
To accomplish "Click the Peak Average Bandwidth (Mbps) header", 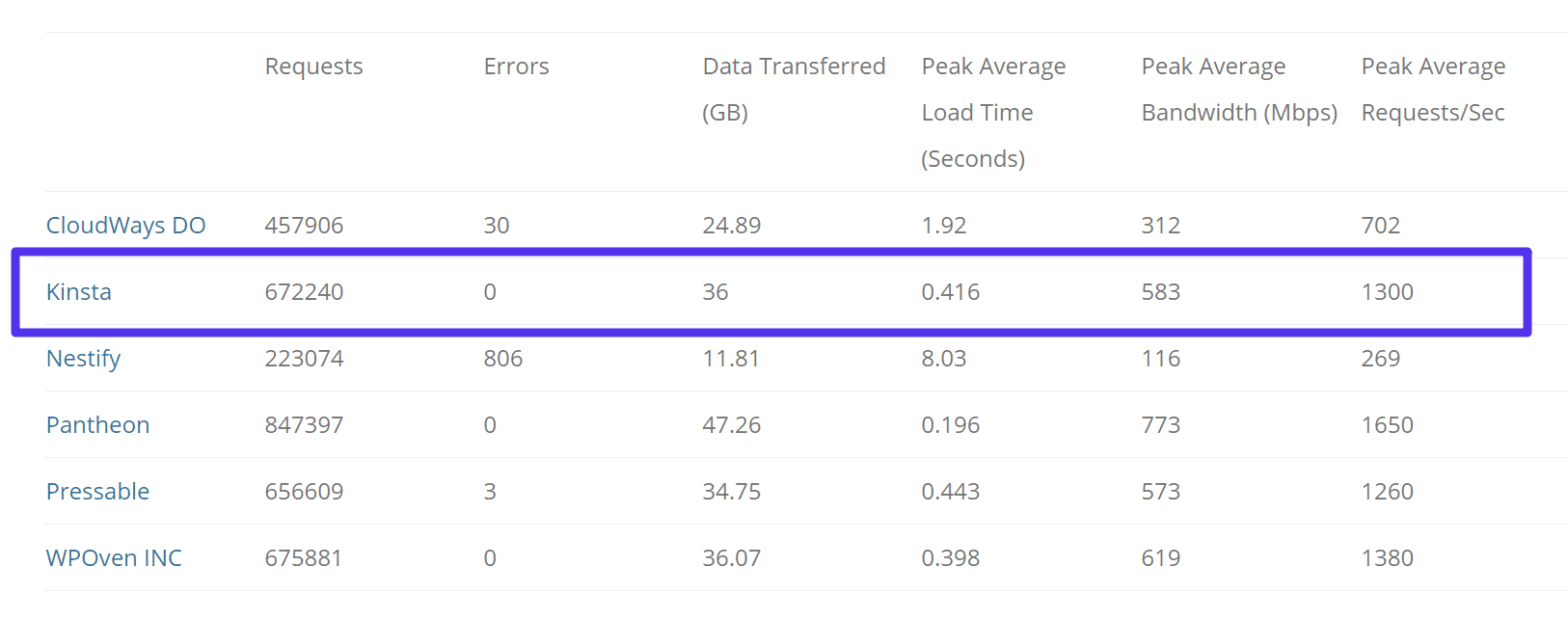I will 1239,89.
